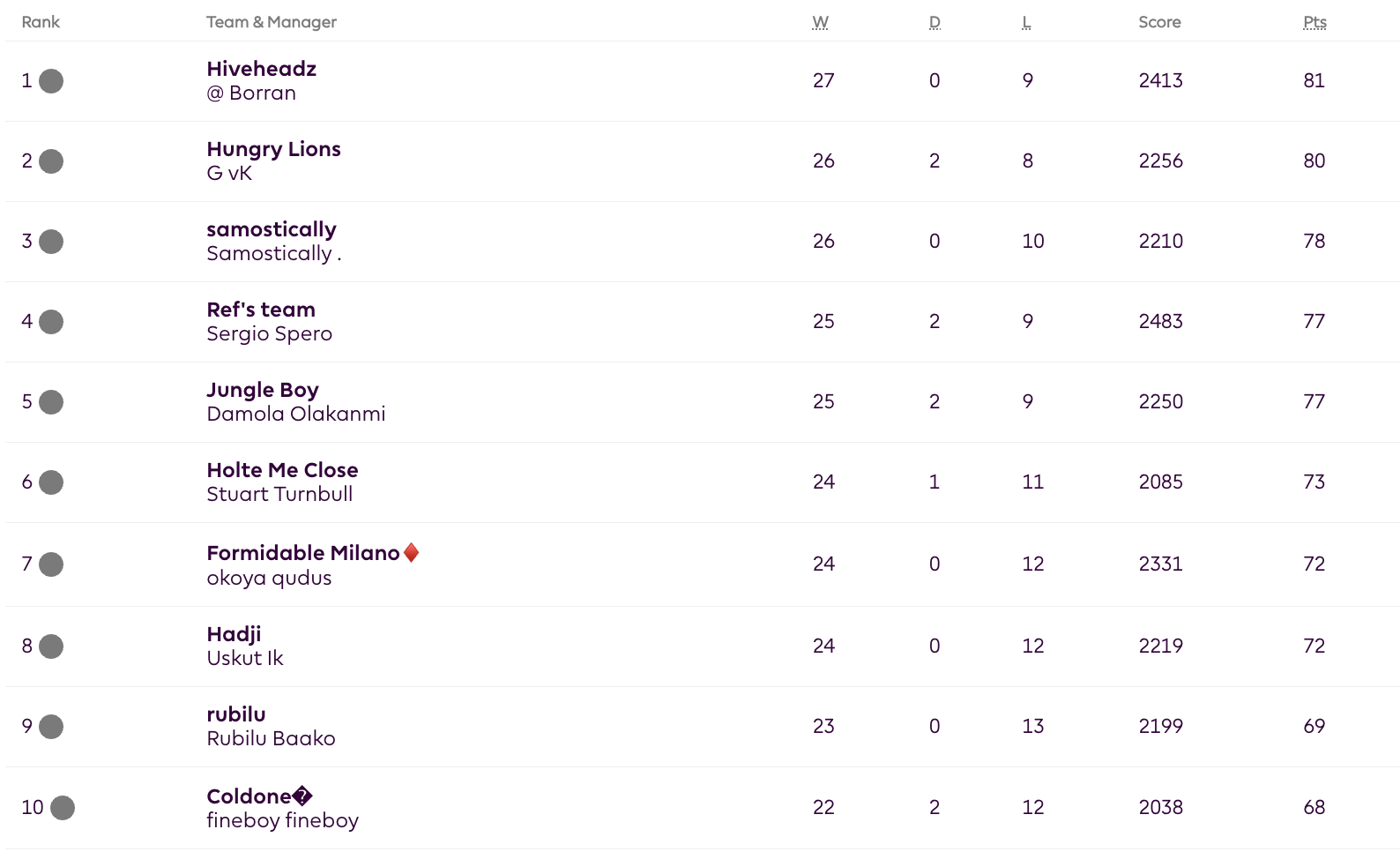This screenshot has width=1400, height=852.
Task: Click rank indicator circle for samostically
Action: (x=51, y=242)
